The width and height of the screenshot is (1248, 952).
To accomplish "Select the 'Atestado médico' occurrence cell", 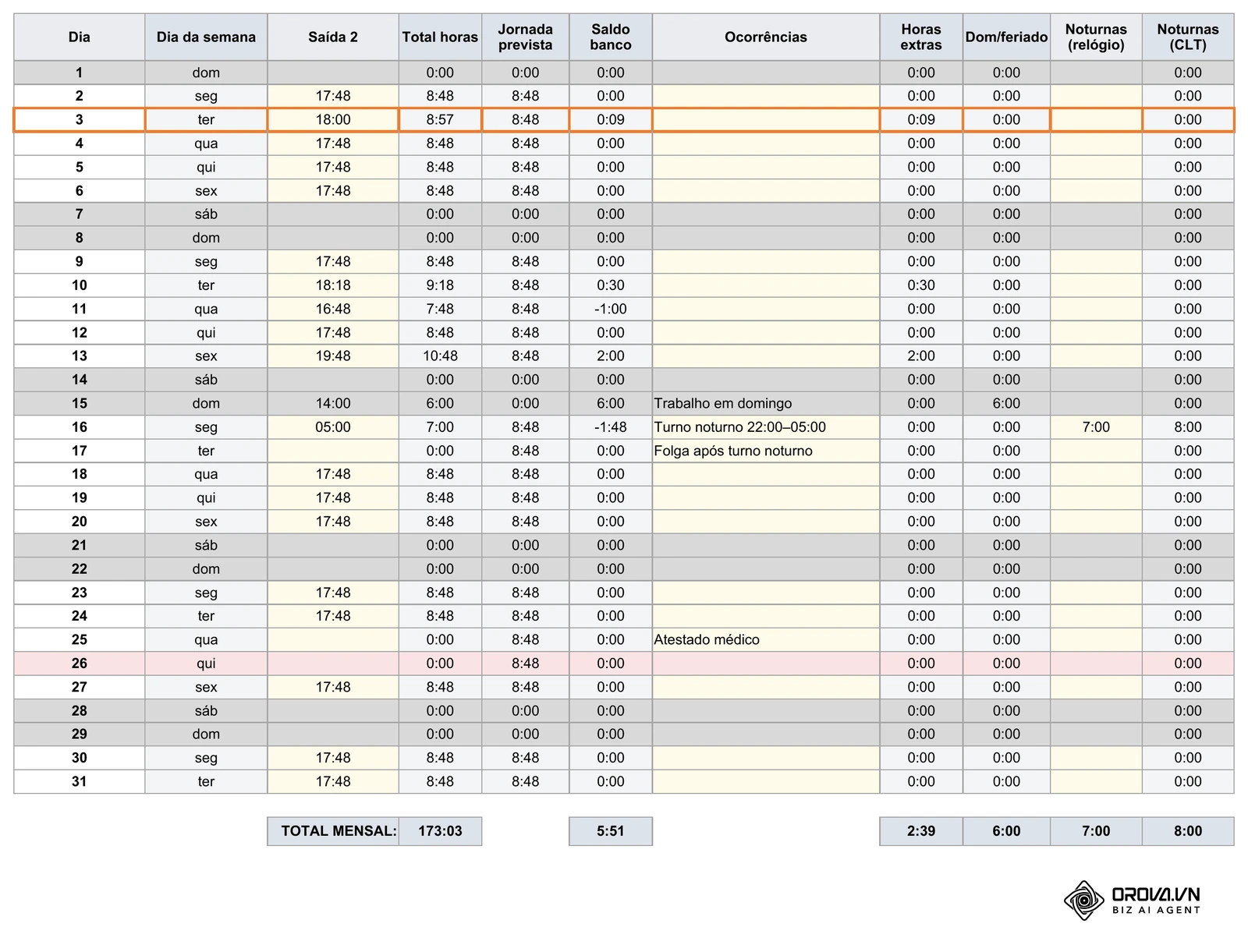I will [766, 639].
